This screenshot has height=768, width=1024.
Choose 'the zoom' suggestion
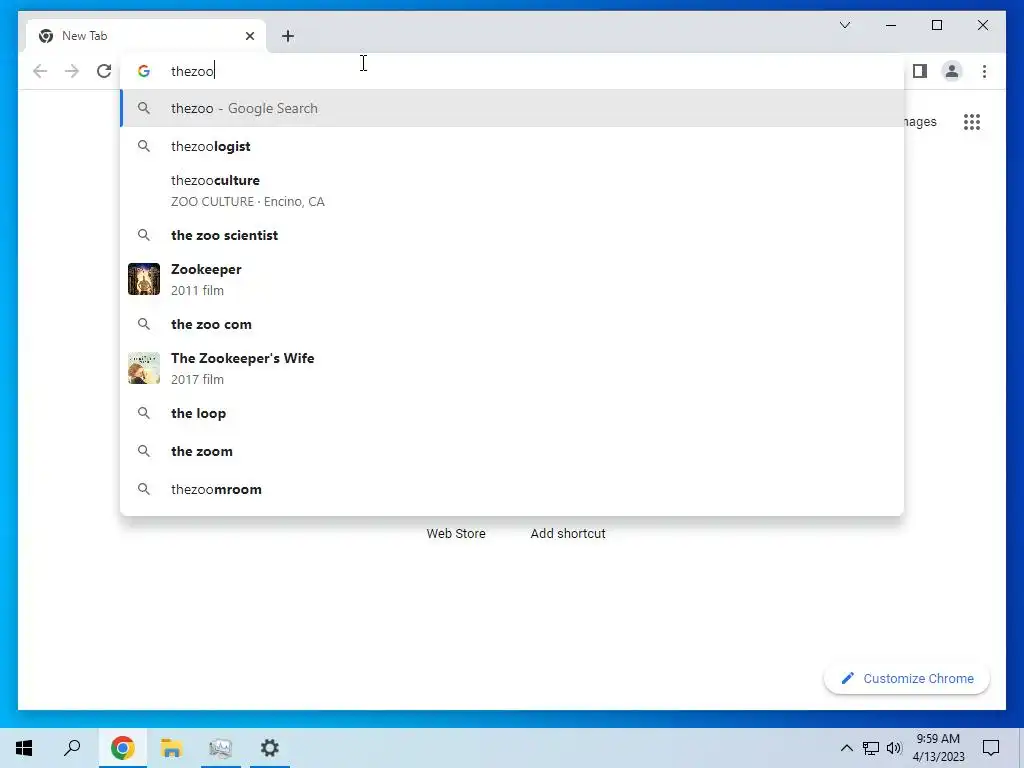tap(512, 451)
